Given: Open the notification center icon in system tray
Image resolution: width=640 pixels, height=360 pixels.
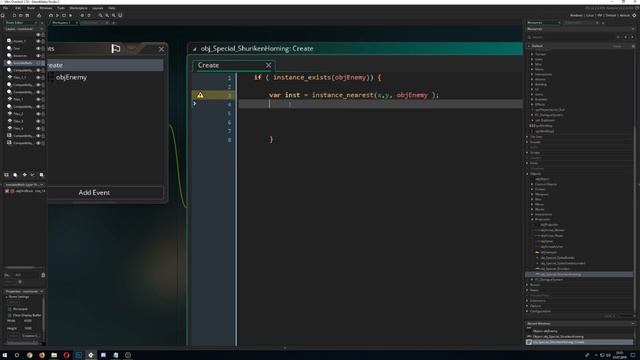Looking at the screenshot, I should coord(633,355).
